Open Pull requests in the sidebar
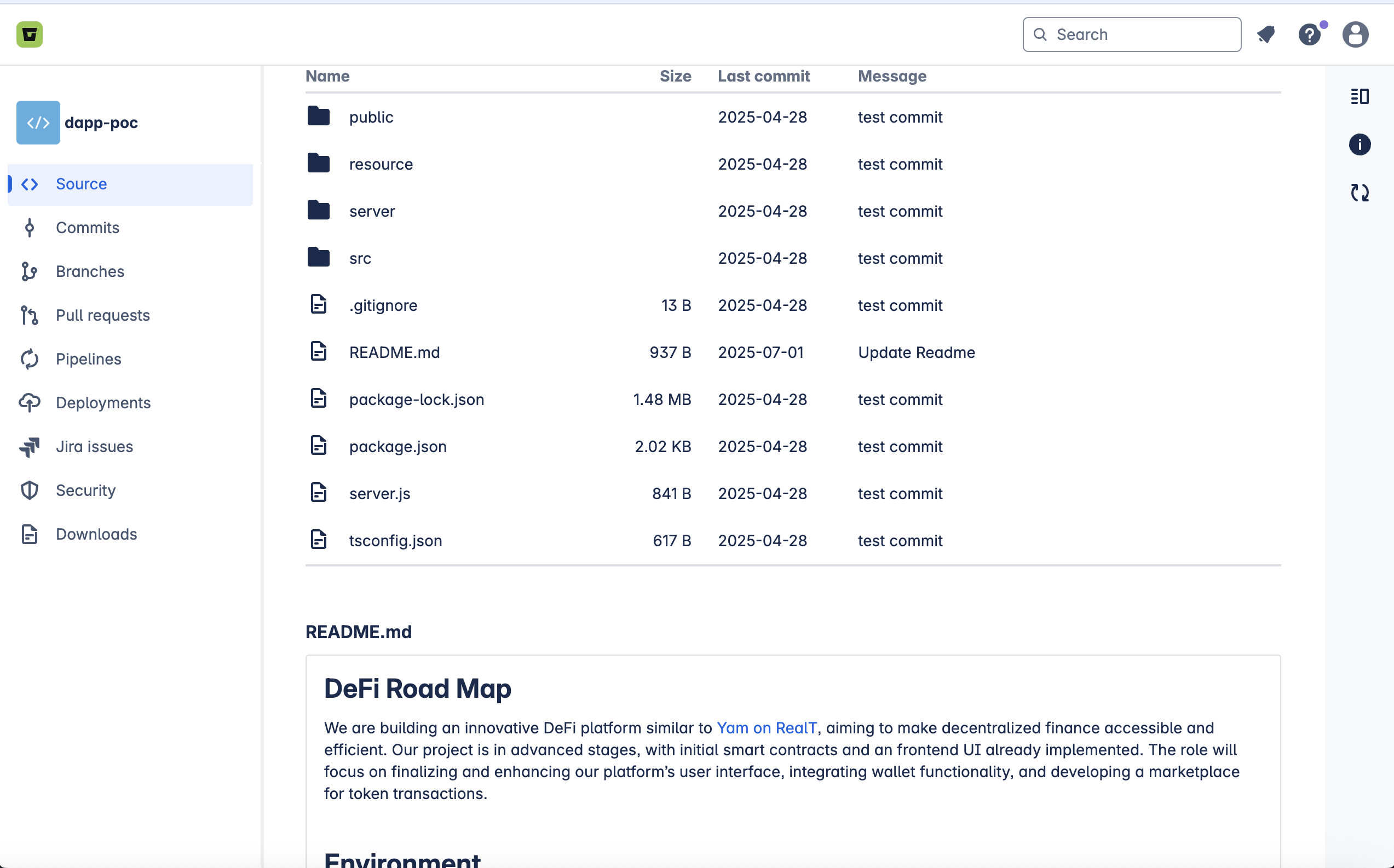The image size is (1394, 868). pos(102,315)
